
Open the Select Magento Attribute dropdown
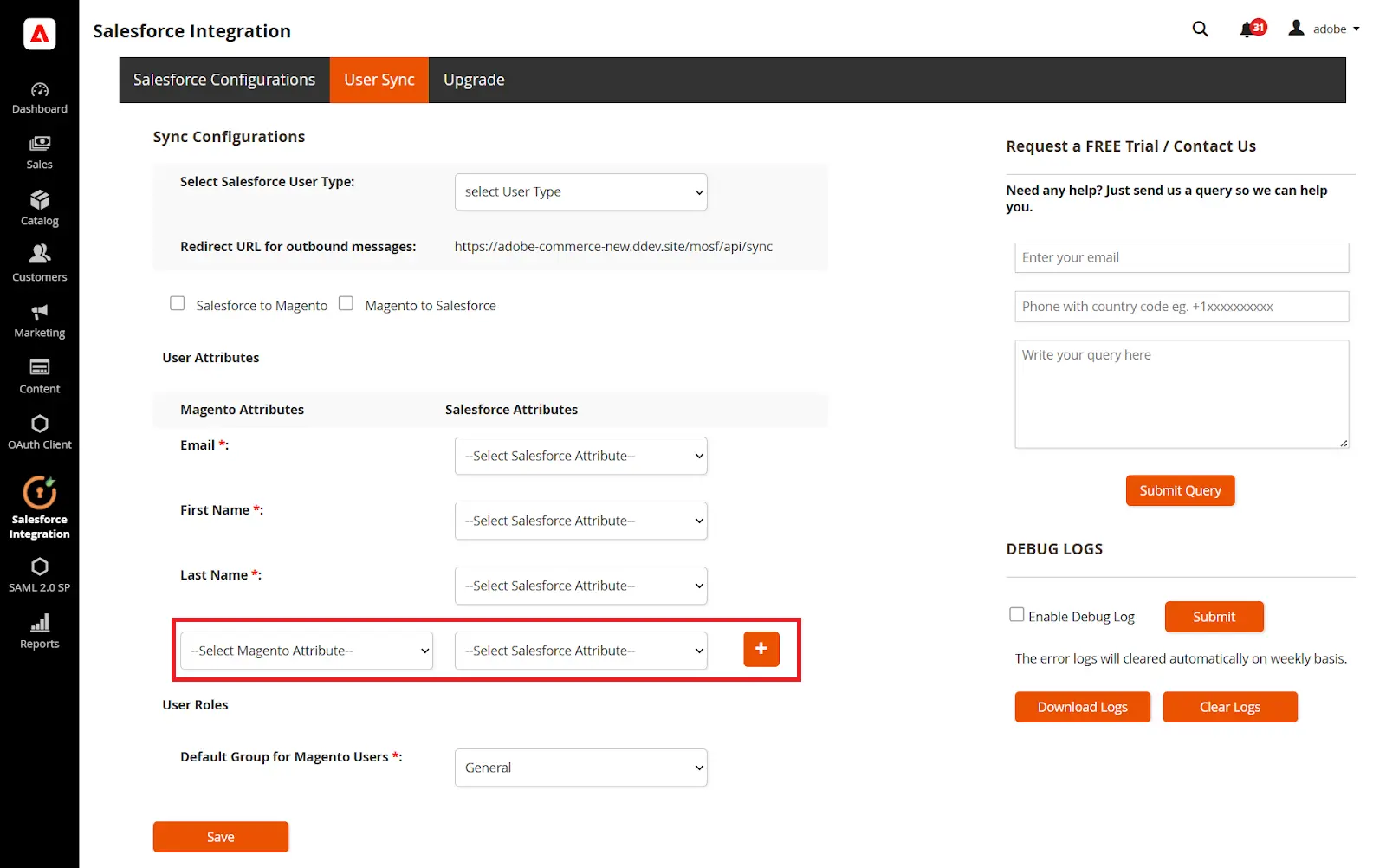307,651
